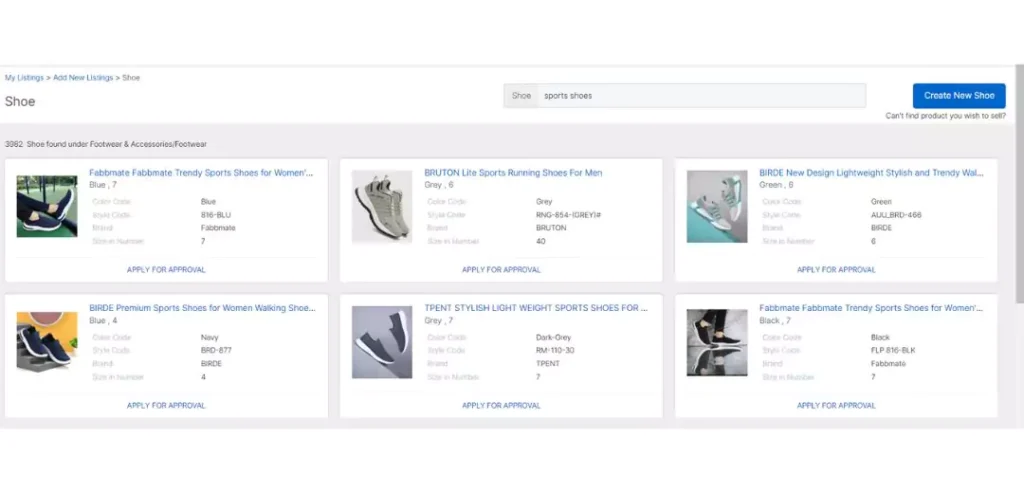This screenshot has width=1024, height=493.
Task: Open the Fabbmate blue sports shoe thumbnail
Action: [46, 206]
